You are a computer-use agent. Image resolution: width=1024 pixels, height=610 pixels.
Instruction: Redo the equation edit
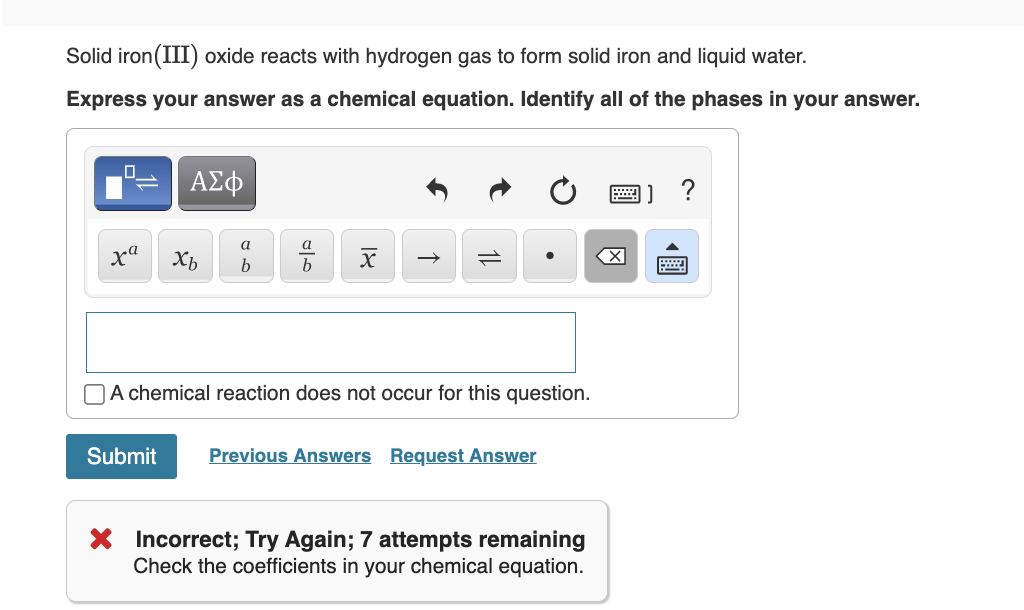click(x=499, y=191)
